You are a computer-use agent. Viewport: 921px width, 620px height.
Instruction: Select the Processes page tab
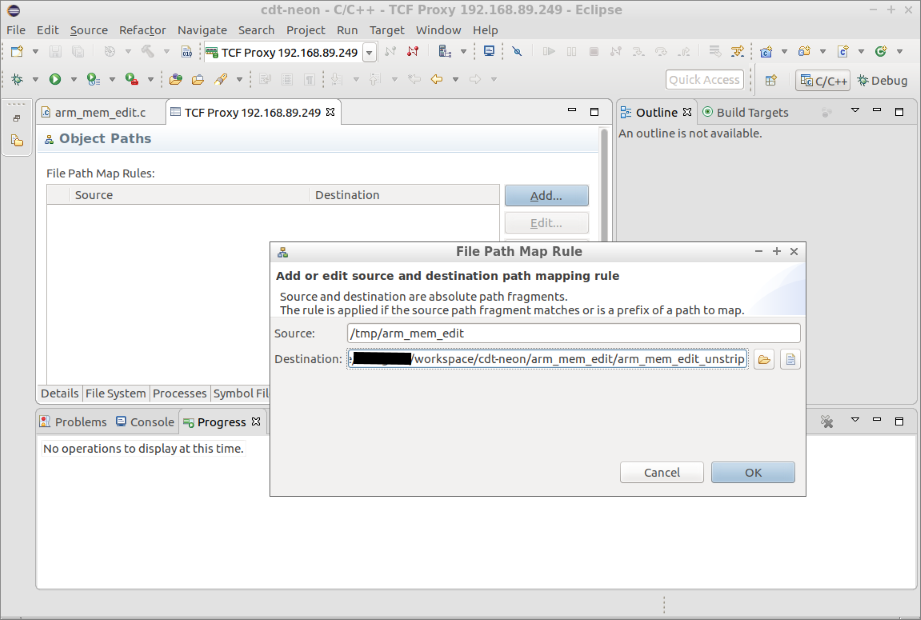tap(179, 393)
